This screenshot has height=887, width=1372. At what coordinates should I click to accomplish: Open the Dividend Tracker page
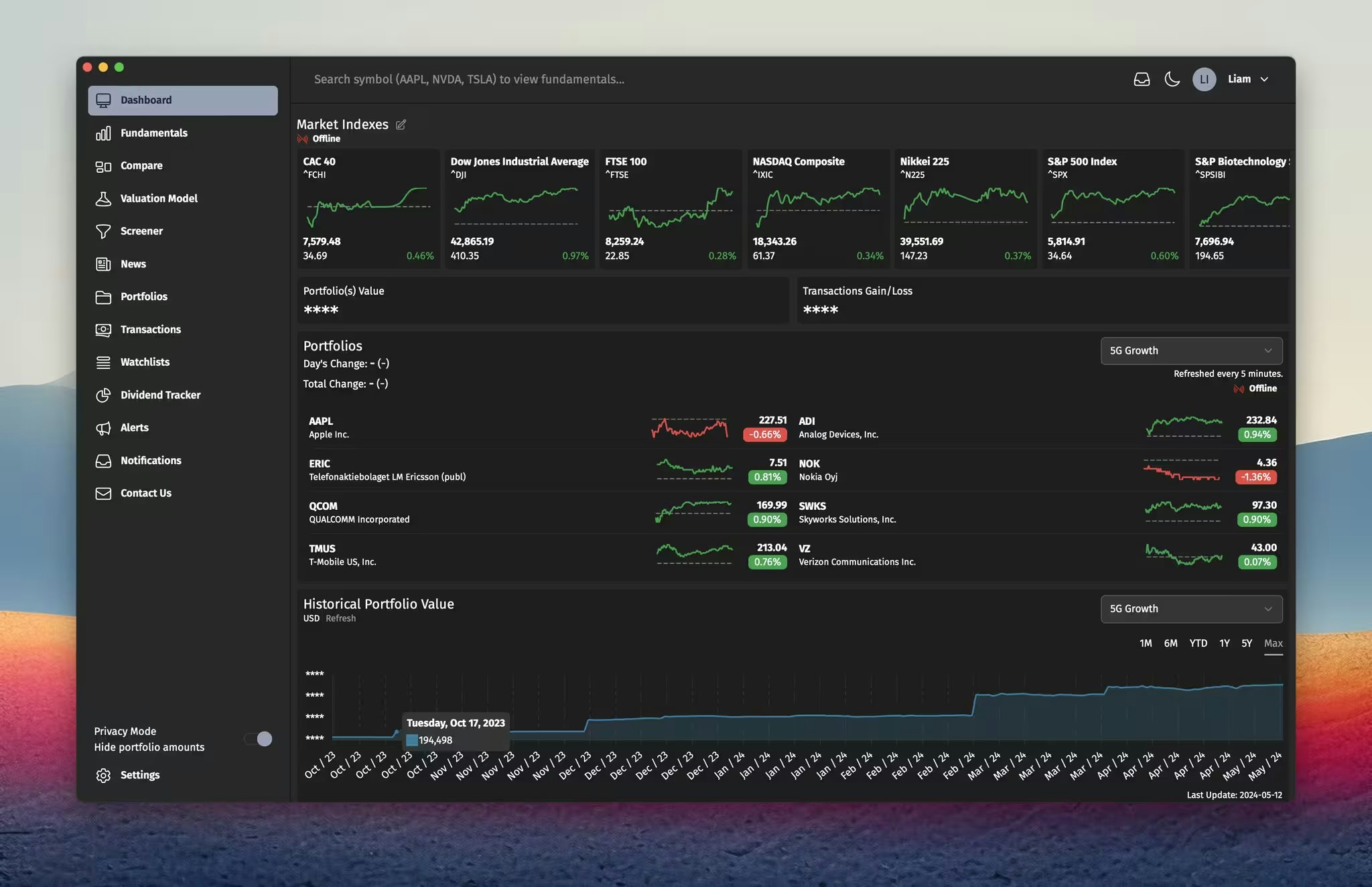pyautogui.click(x=183, y=395)
